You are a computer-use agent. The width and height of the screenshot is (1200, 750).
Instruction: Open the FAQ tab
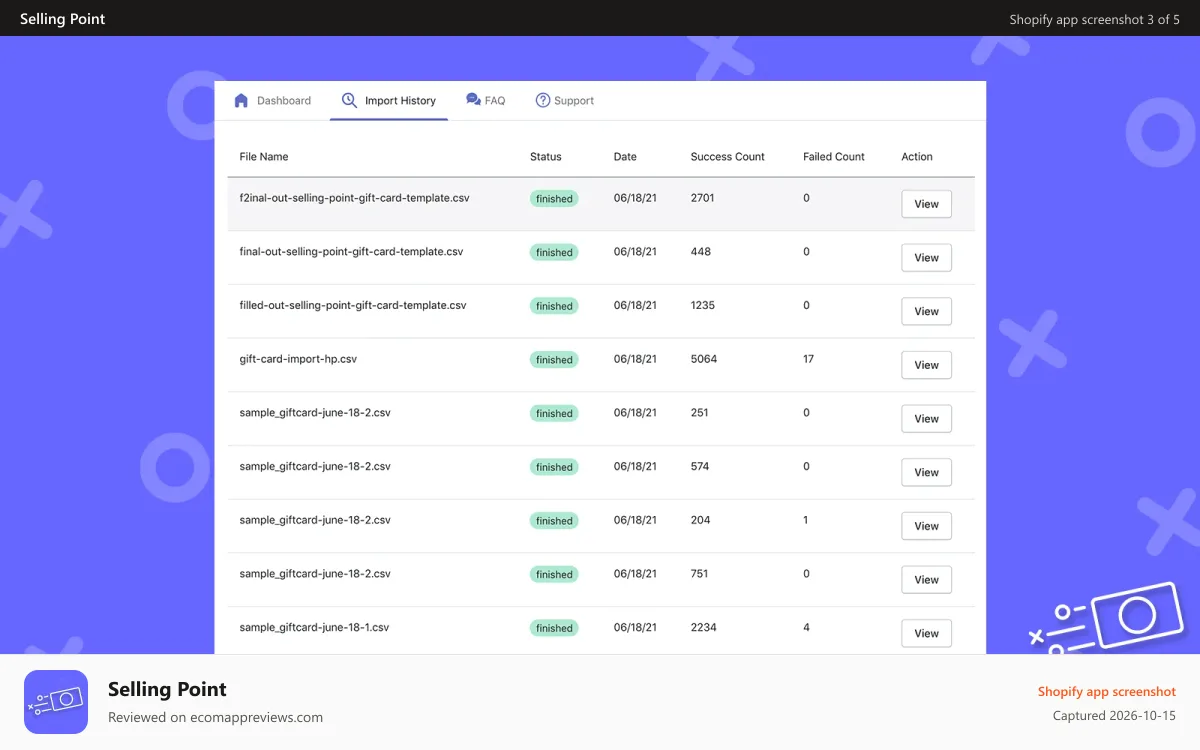point(486,100)
